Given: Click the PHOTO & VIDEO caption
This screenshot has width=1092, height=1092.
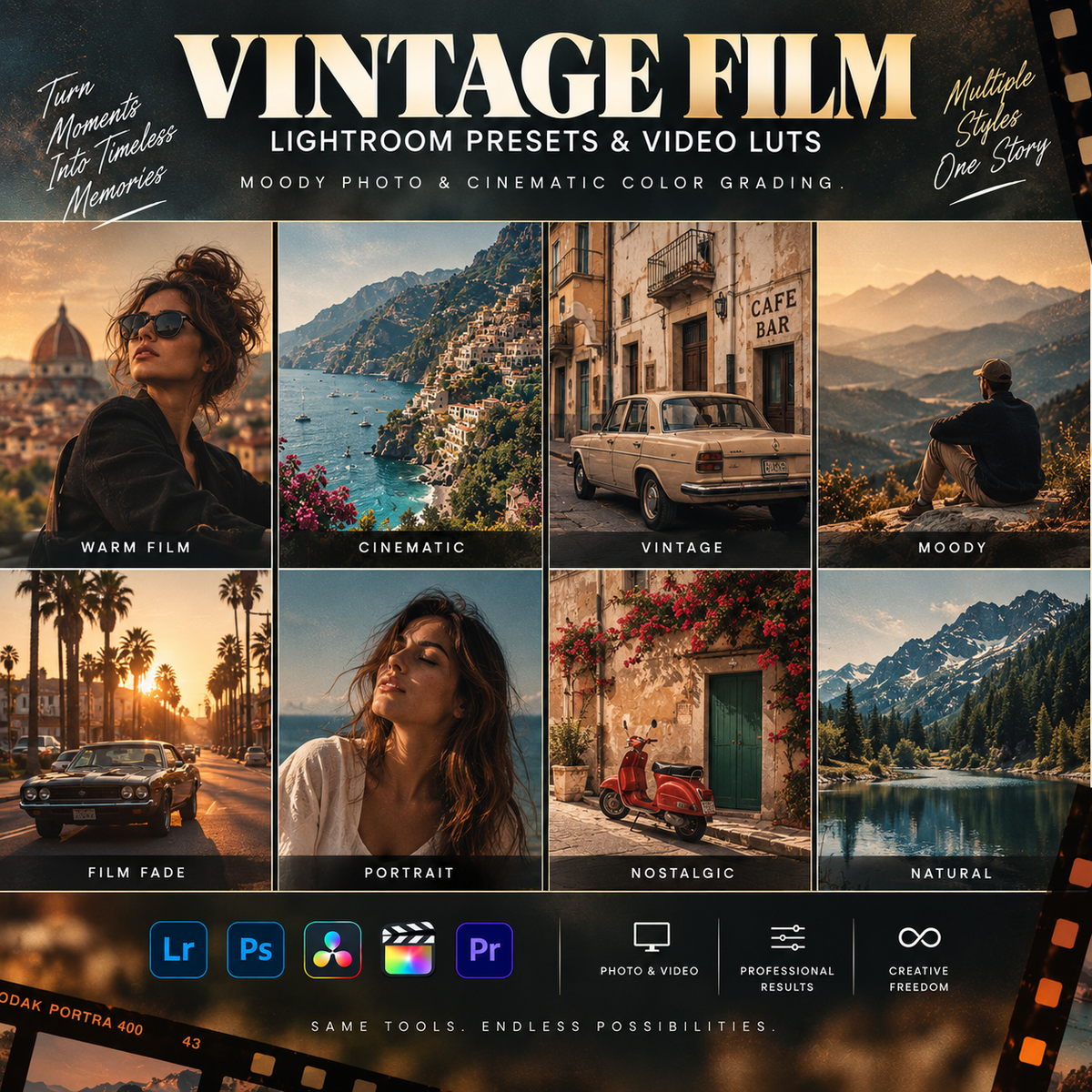Looking at the screenshot, I should click(650, 971).
